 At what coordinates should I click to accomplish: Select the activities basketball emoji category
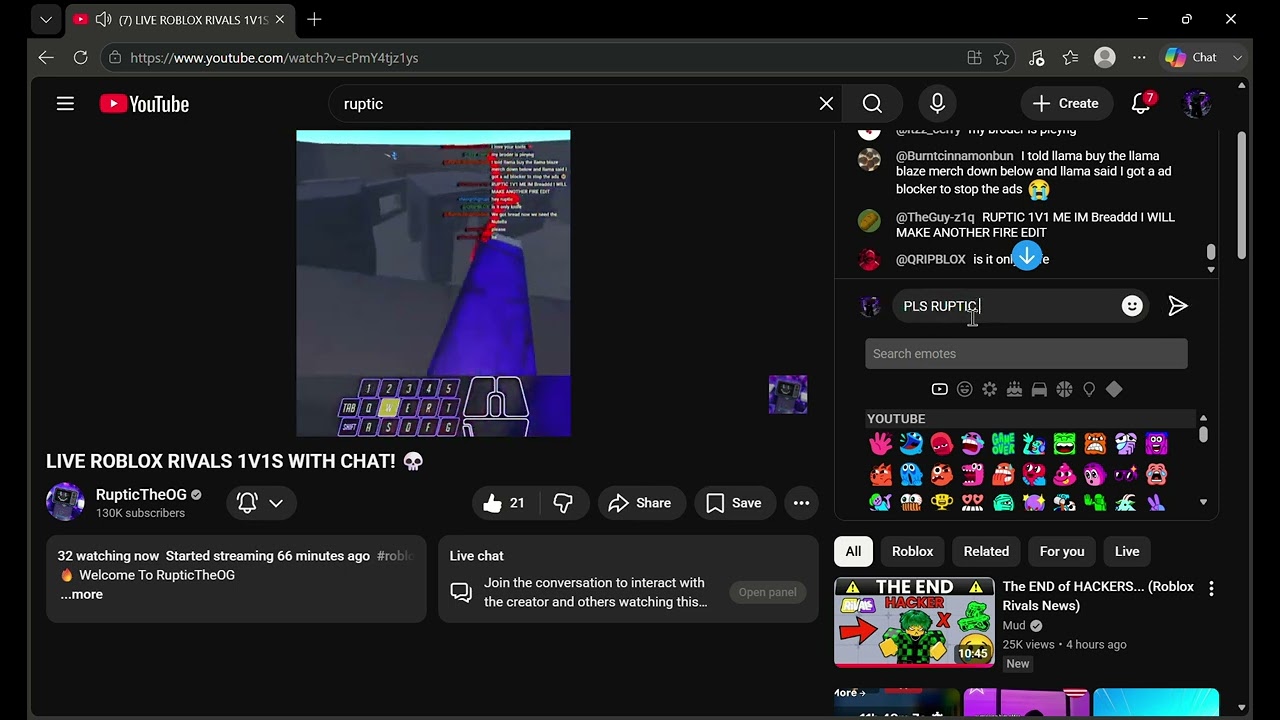tap(1064, 389)
